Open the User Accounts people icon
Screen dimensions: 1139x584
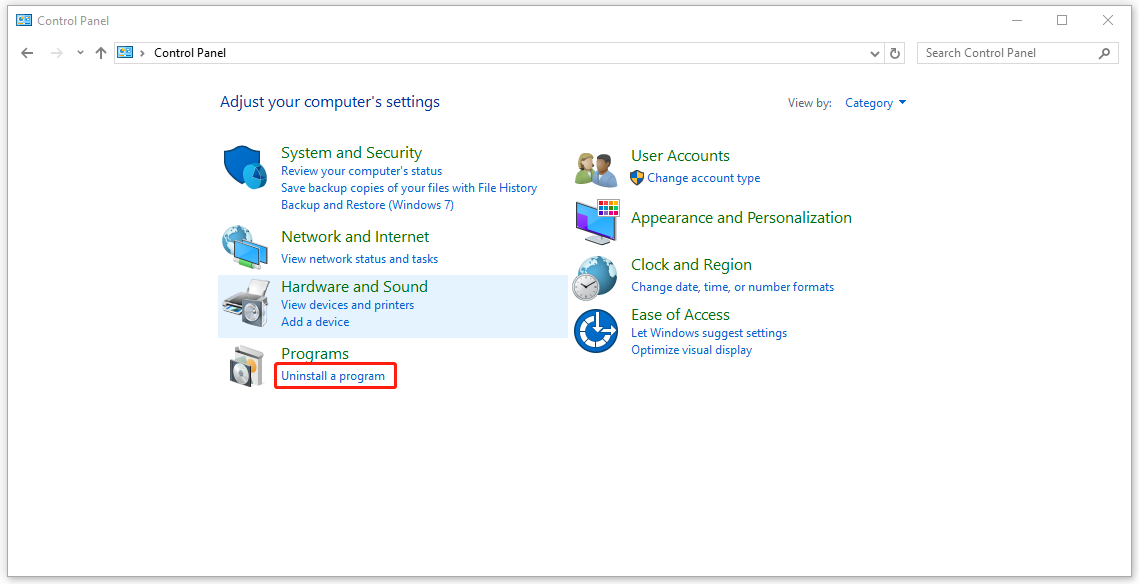tap(596, 170)
